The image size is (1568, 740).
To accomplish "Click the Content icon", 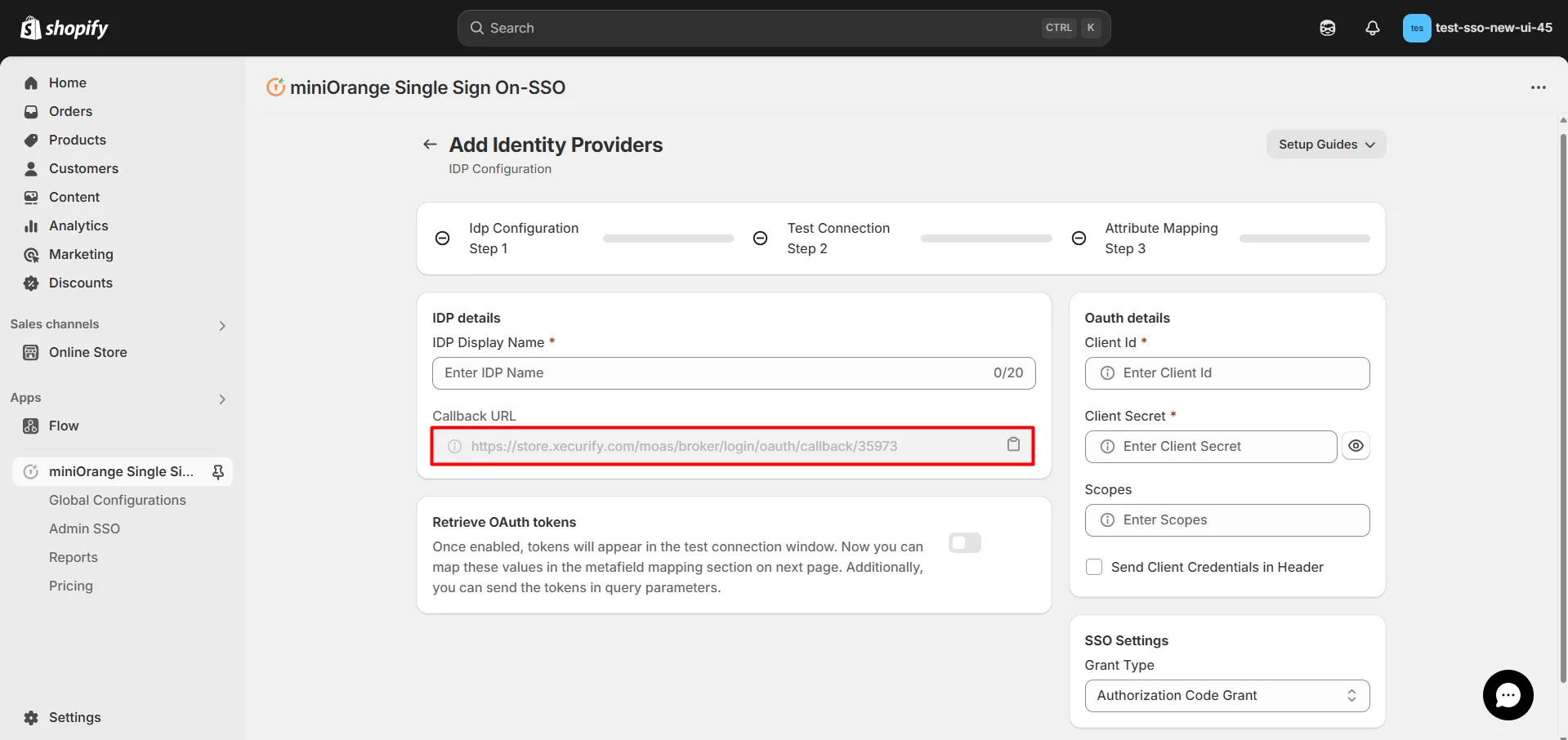I will (x=31, y=197).
